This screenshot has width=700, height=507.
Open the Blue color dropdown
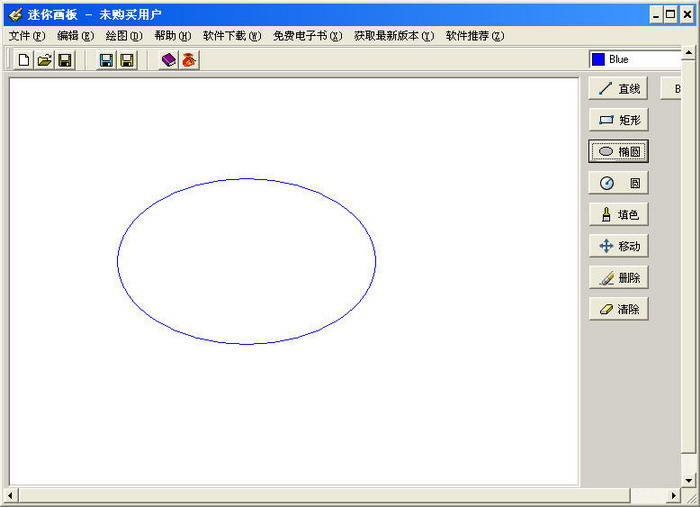[x=636, y=59]
